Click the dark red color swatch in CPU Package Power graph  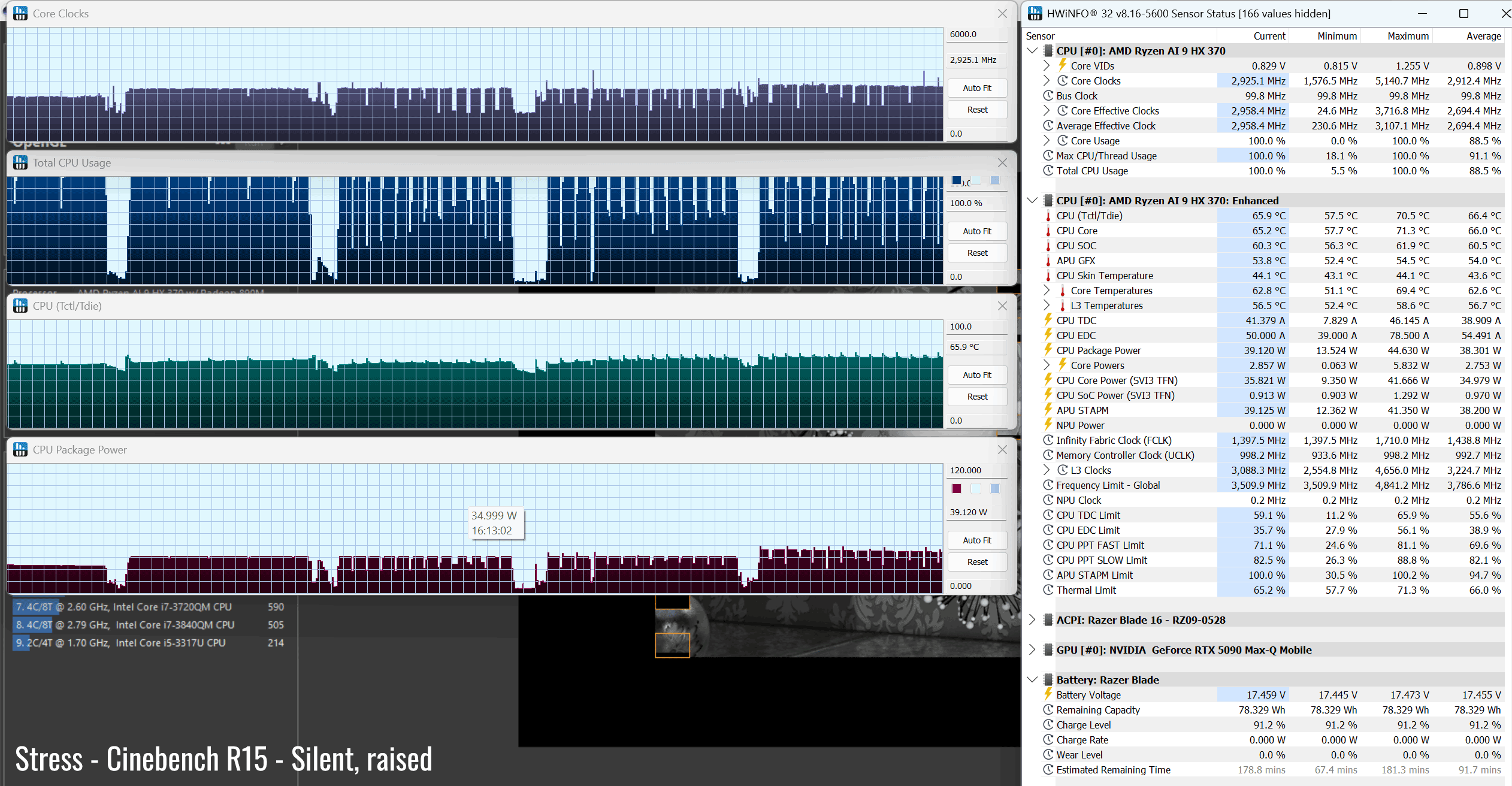(957, 489)
